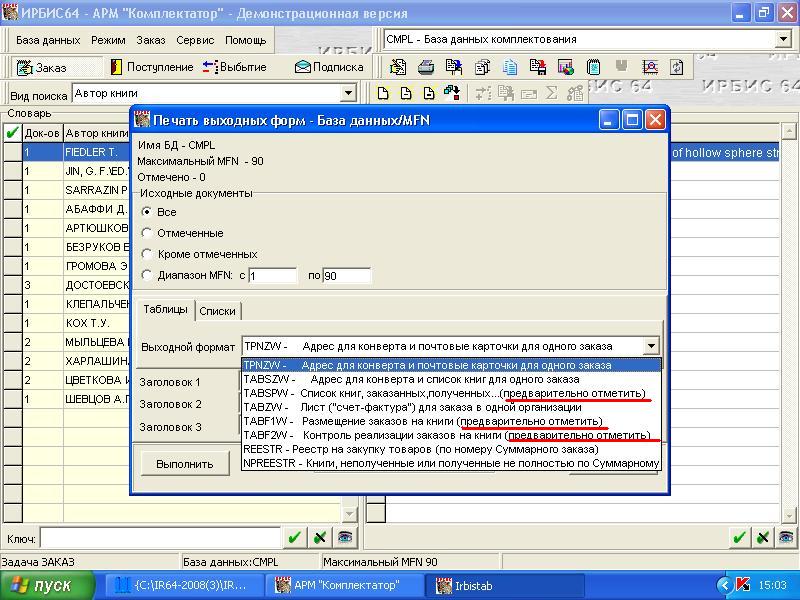This screenshot has width=800, height=600.
Task: Open the CMPL database selection dropdown
Action: 784,39
